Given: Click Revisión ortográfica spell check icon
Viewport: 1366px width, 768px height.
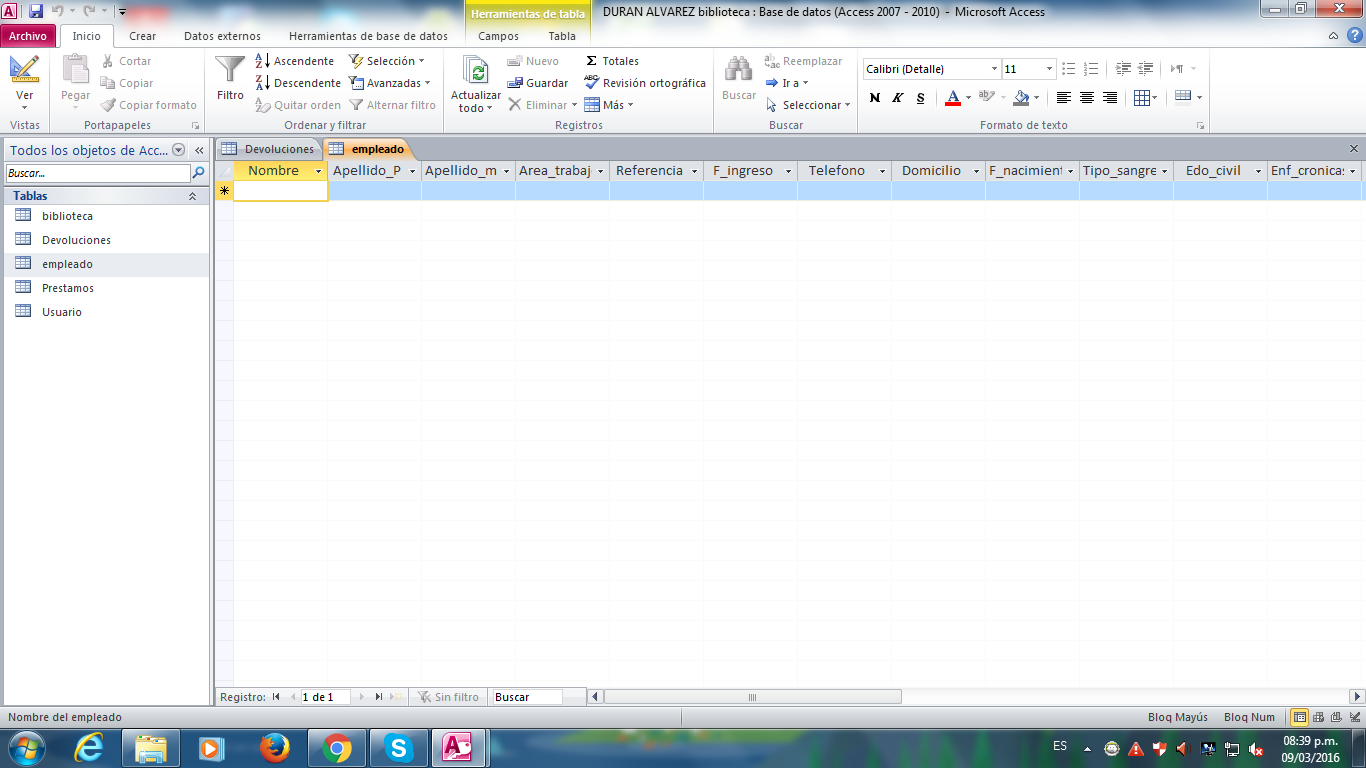Looking at the screenshot, I should [592, 83].
